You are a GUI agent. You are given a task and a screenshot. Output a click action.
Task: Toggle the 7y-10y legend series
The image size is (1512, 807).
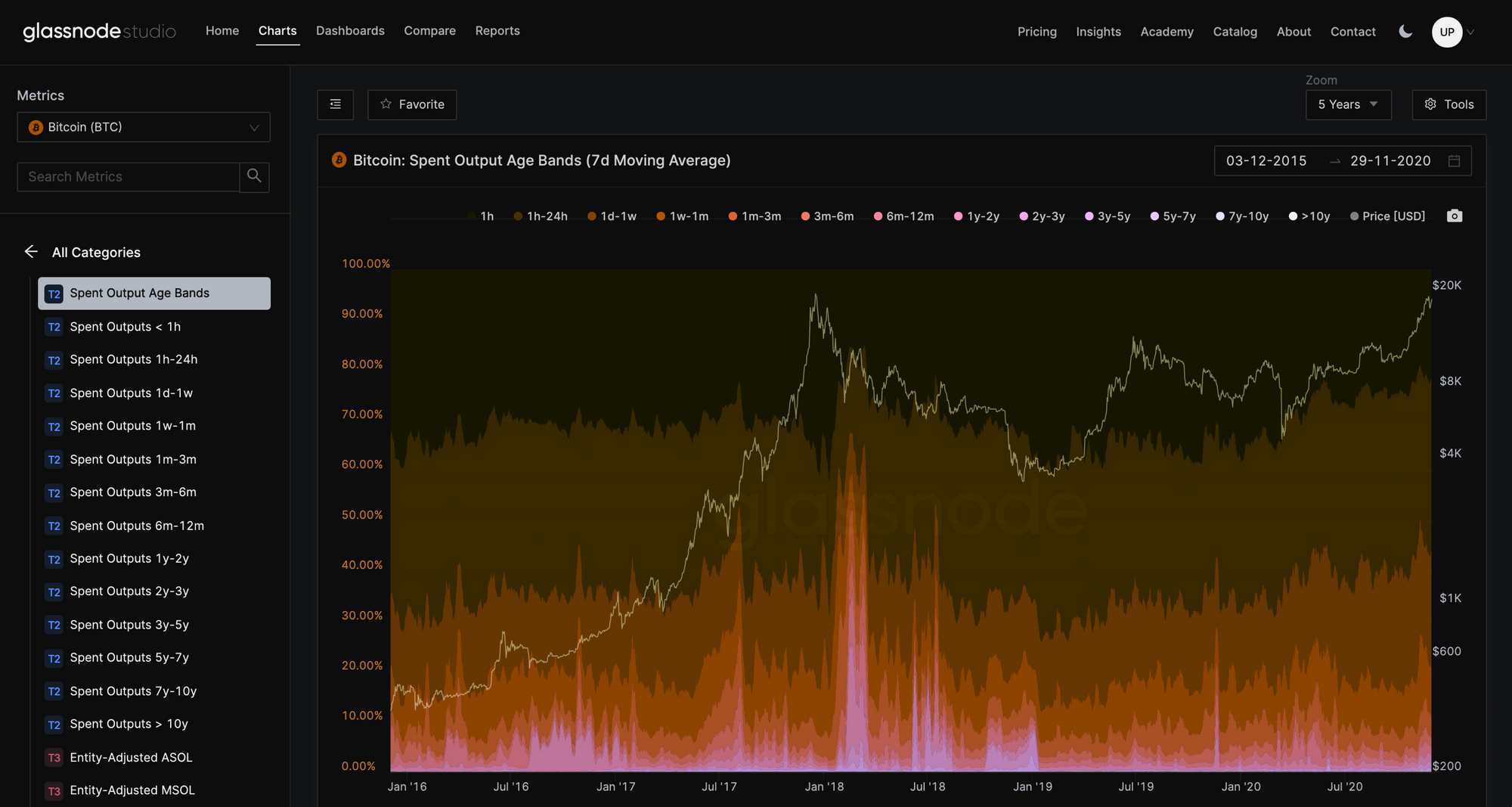1242,216
